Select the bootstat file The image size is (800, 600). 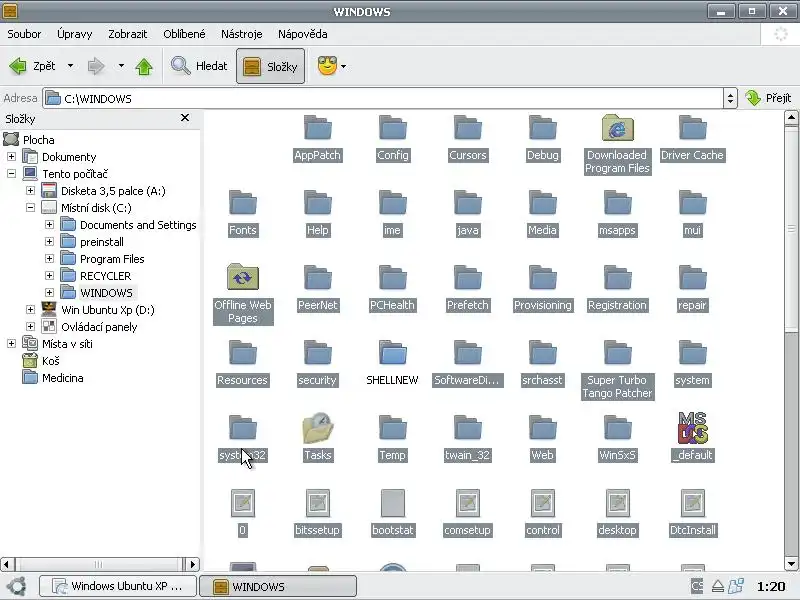pos(392,513)
